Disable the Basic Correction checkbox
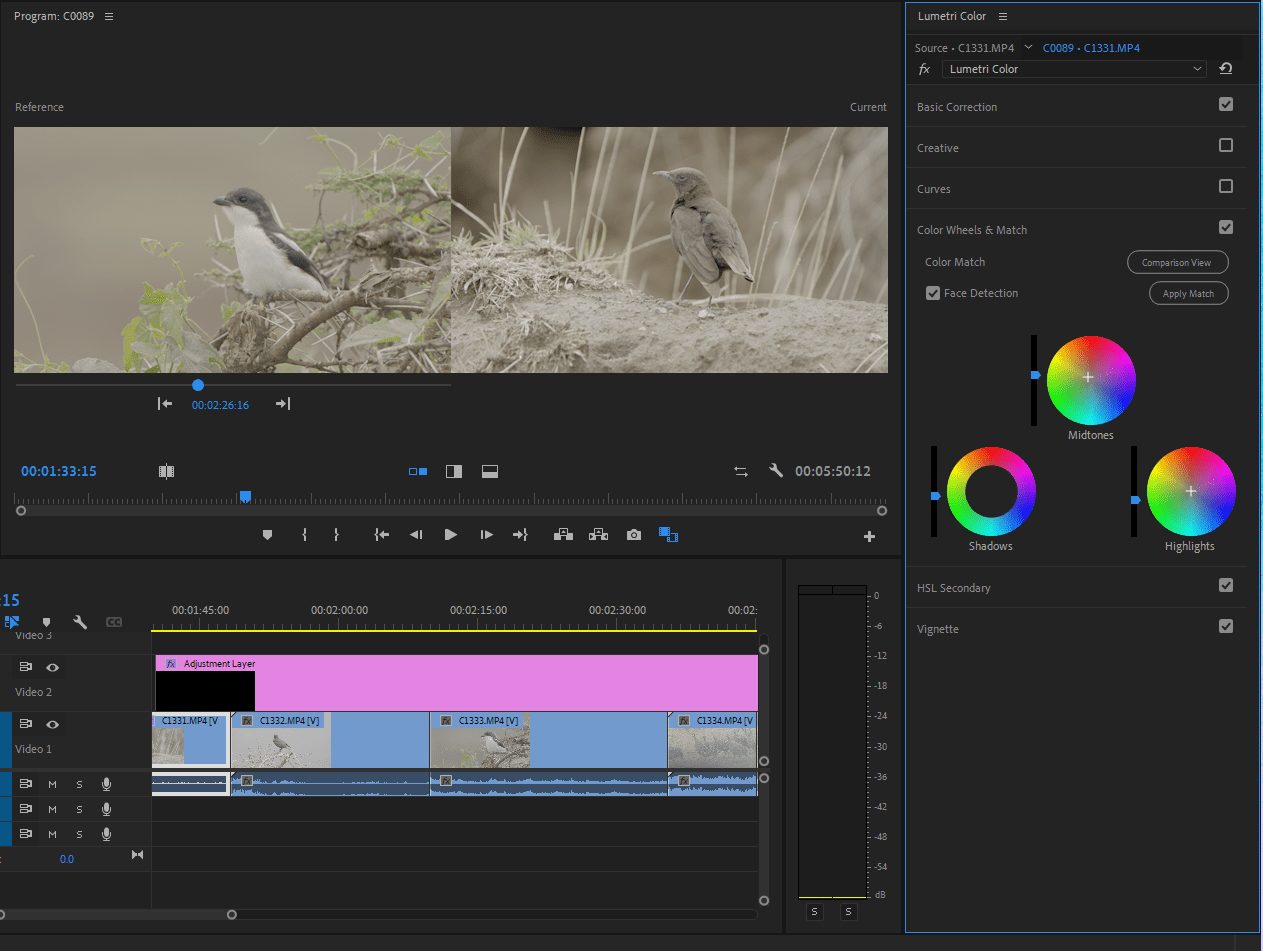The height and width of the screenshot is (951, 1263). (1226, 104)
